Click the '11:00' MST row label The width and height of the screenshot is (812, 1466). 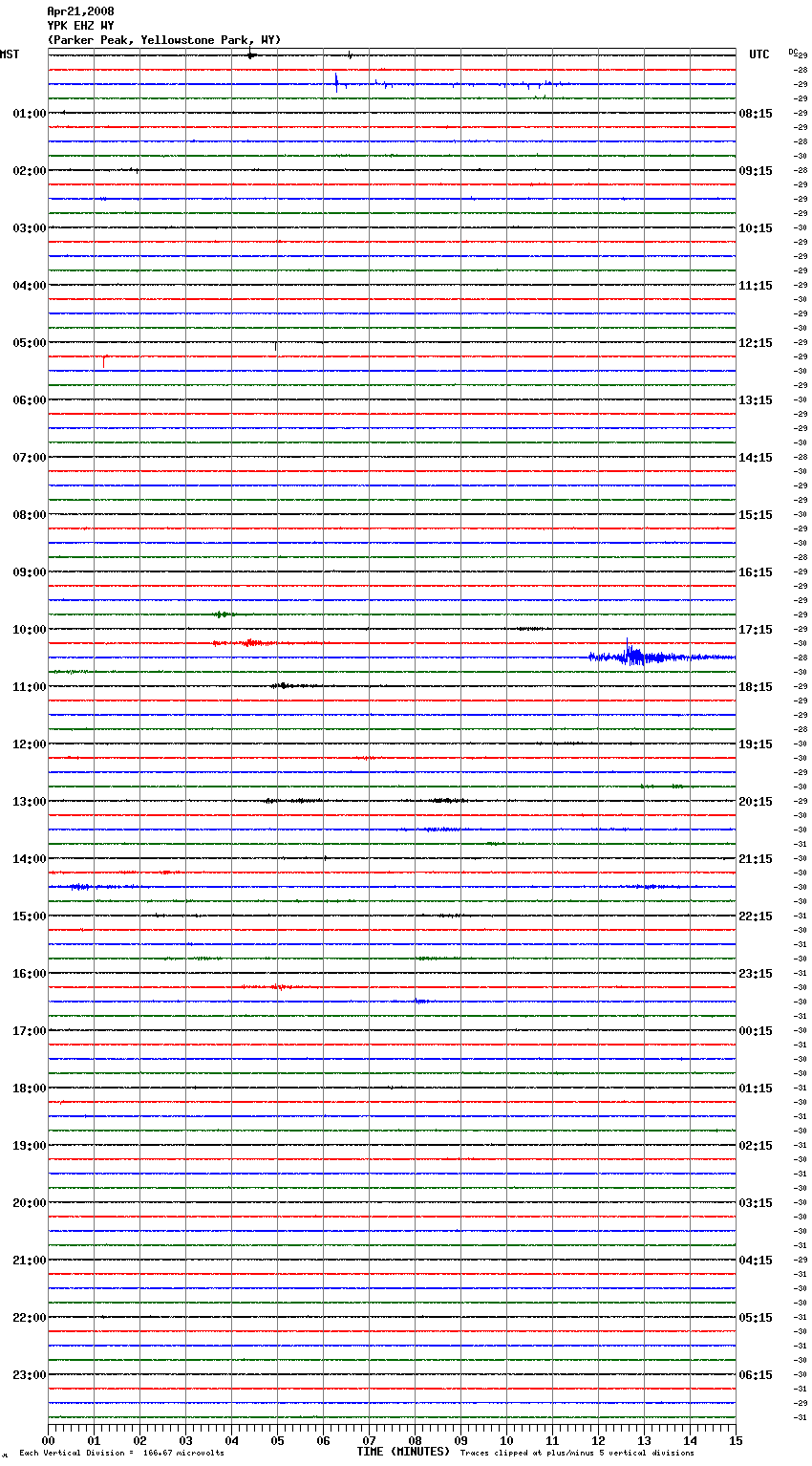pyautogui.click(x=30, y=687)
